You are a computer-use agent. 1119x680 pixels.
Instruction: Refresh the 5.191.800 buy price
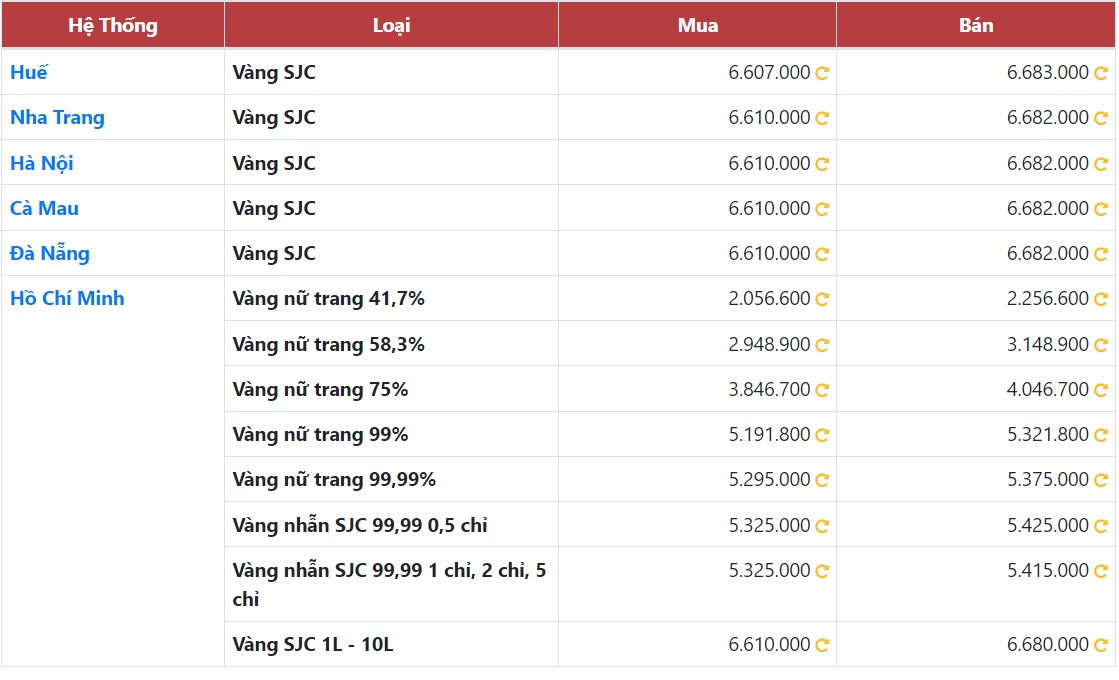click(822, 435)
